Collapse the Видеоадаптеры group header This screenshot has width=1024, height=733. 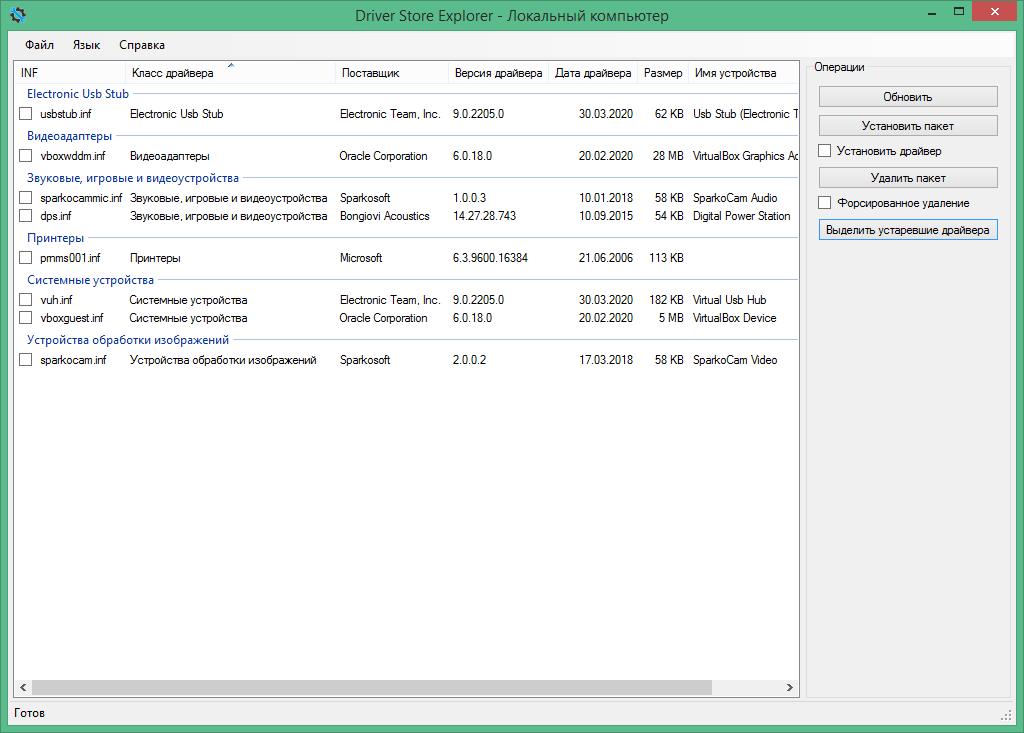pyautogui.click(x=69, y=136)
